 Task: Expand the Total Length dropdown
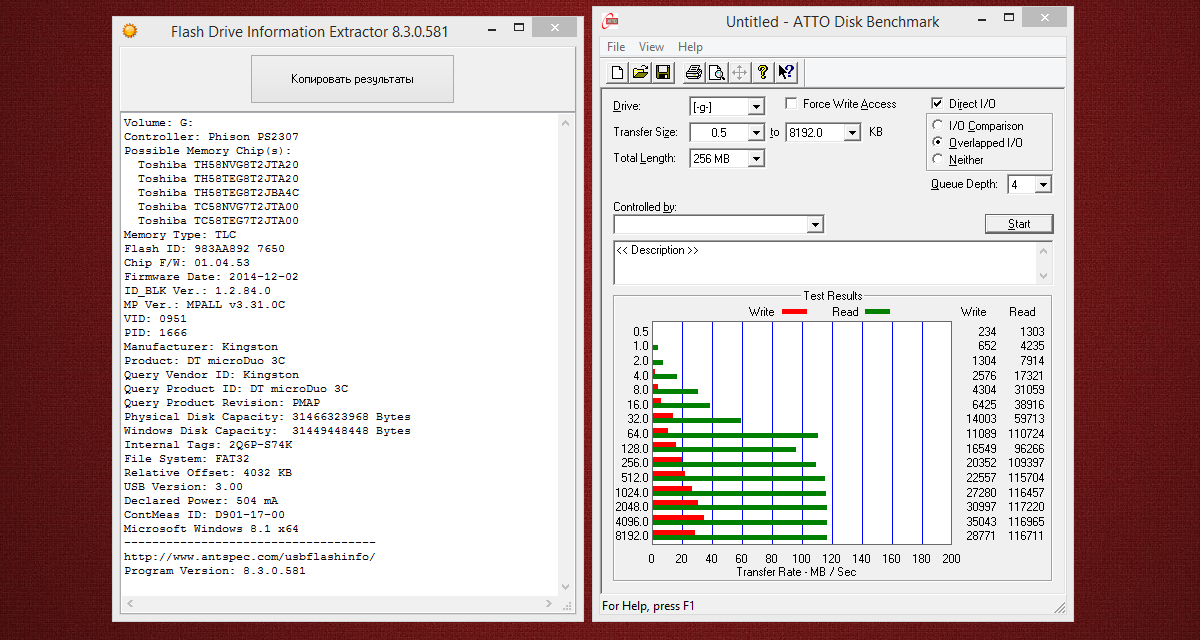[756, 159]
